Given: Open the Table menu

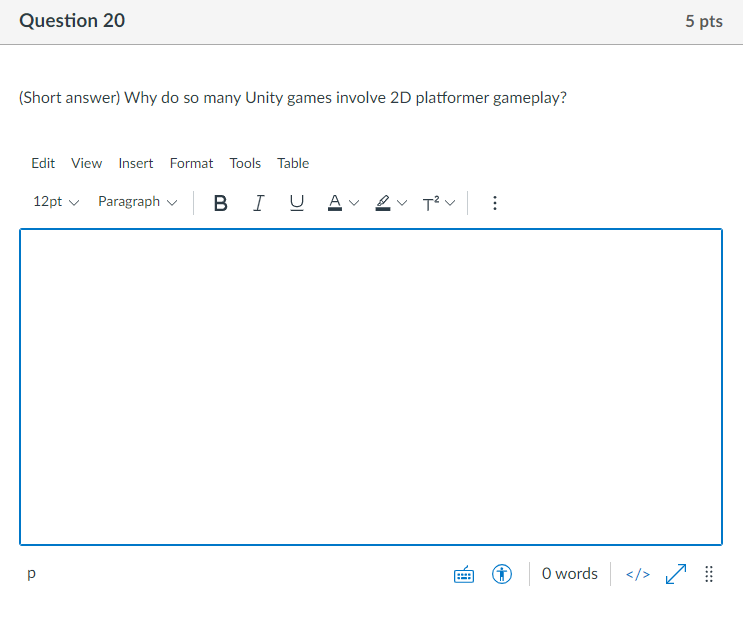Looking at the screenshot, I should [293, 164].
